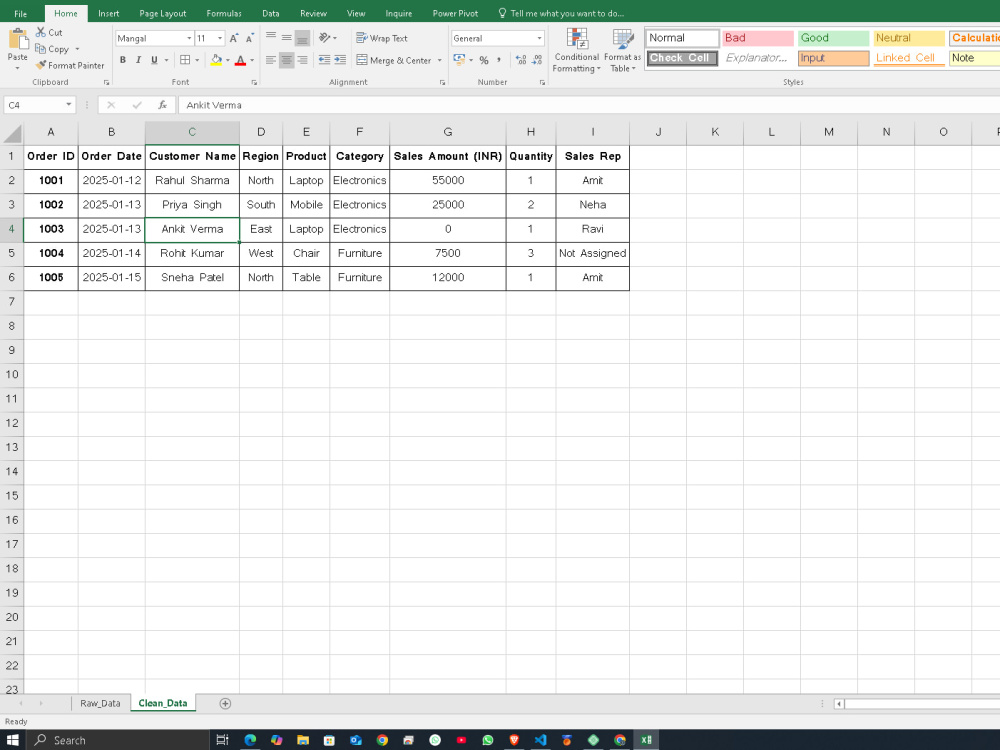Image resolution: width=1000 pixels, height=750 pixels.
Task: Open the Fill Color dropdown arrow
Action: pos(228,60)
